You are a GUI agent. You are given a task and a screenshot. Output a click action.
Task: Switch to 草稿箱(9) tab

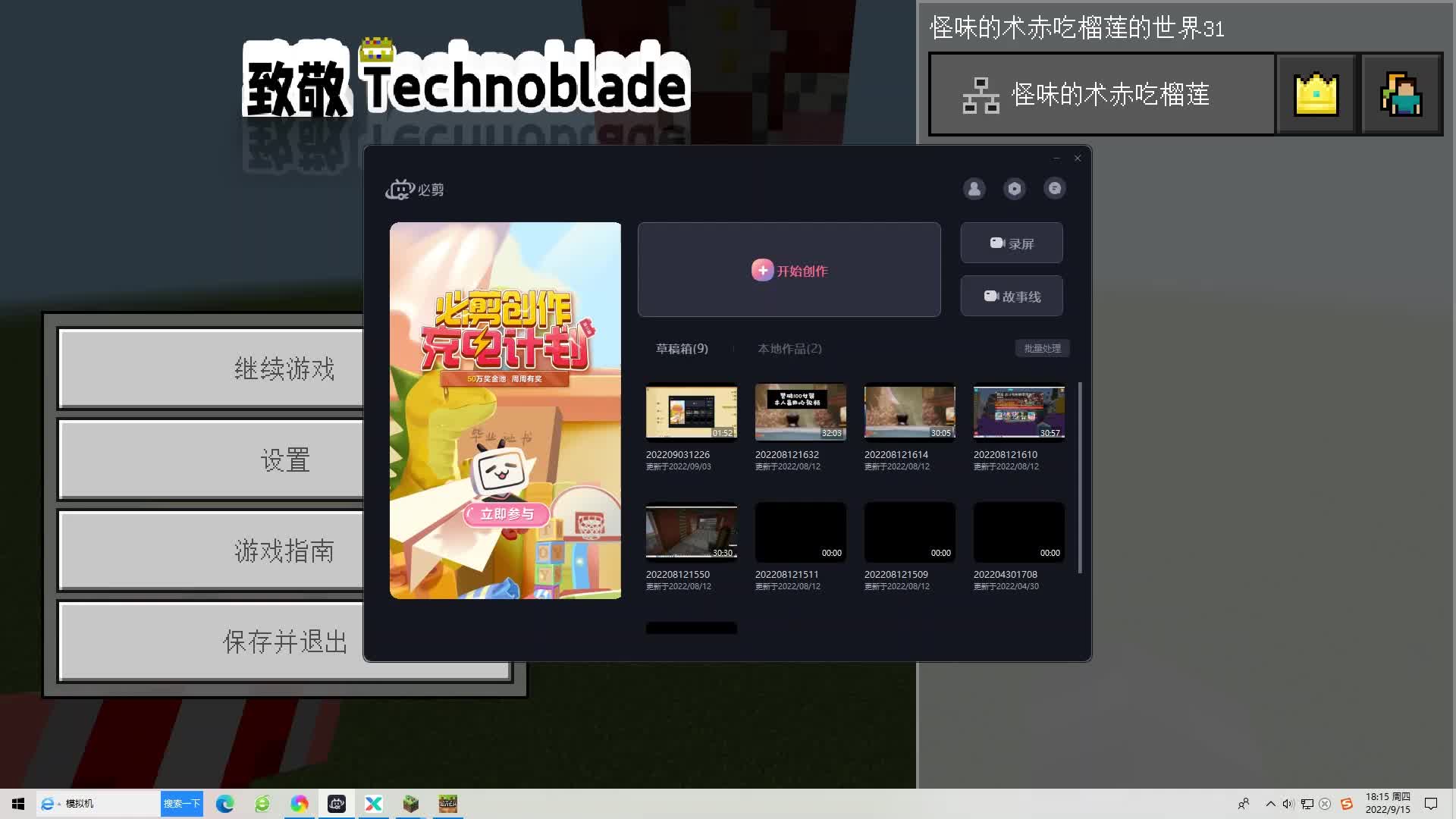[x=682, y=348]
